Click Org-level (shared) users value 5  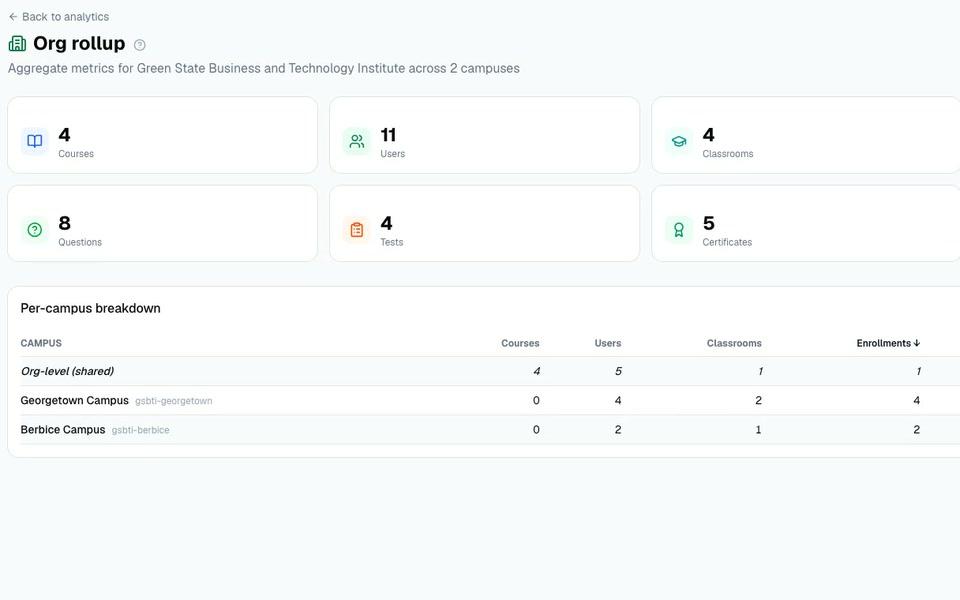coord(618,371)
